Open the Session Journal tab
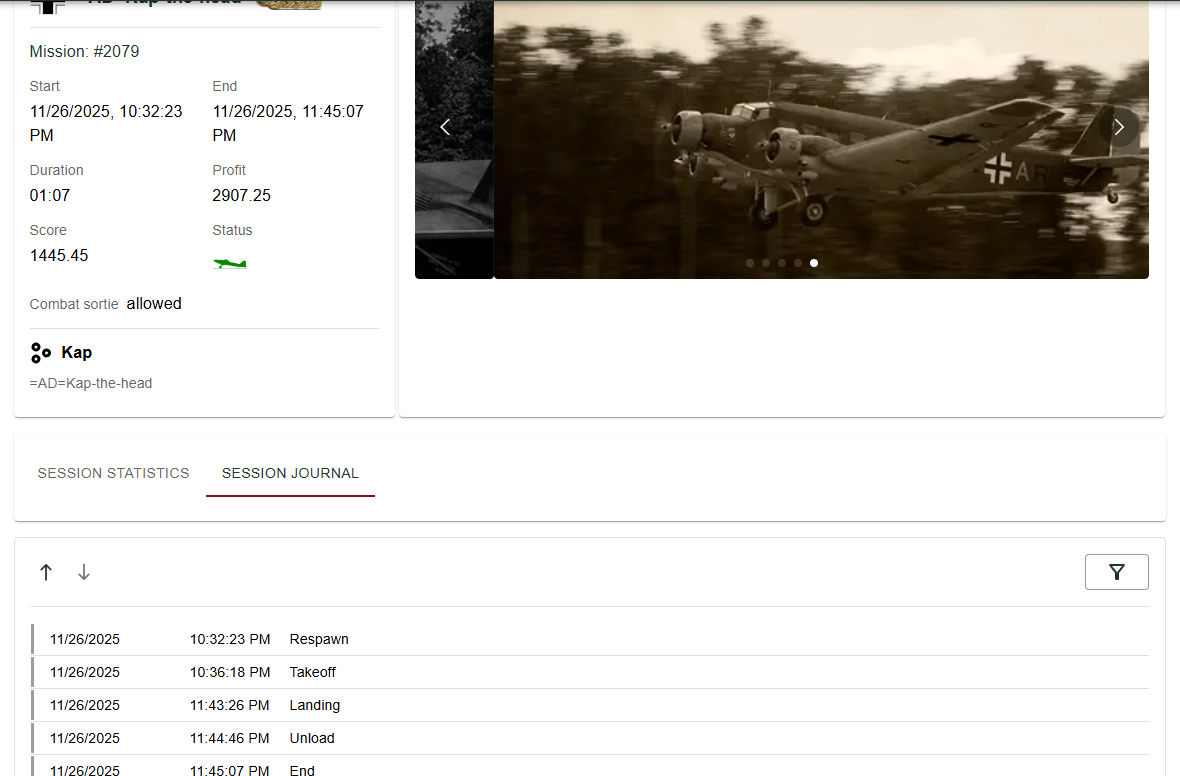This screenshot has height=776, width=1180. [x=290, y=473]
